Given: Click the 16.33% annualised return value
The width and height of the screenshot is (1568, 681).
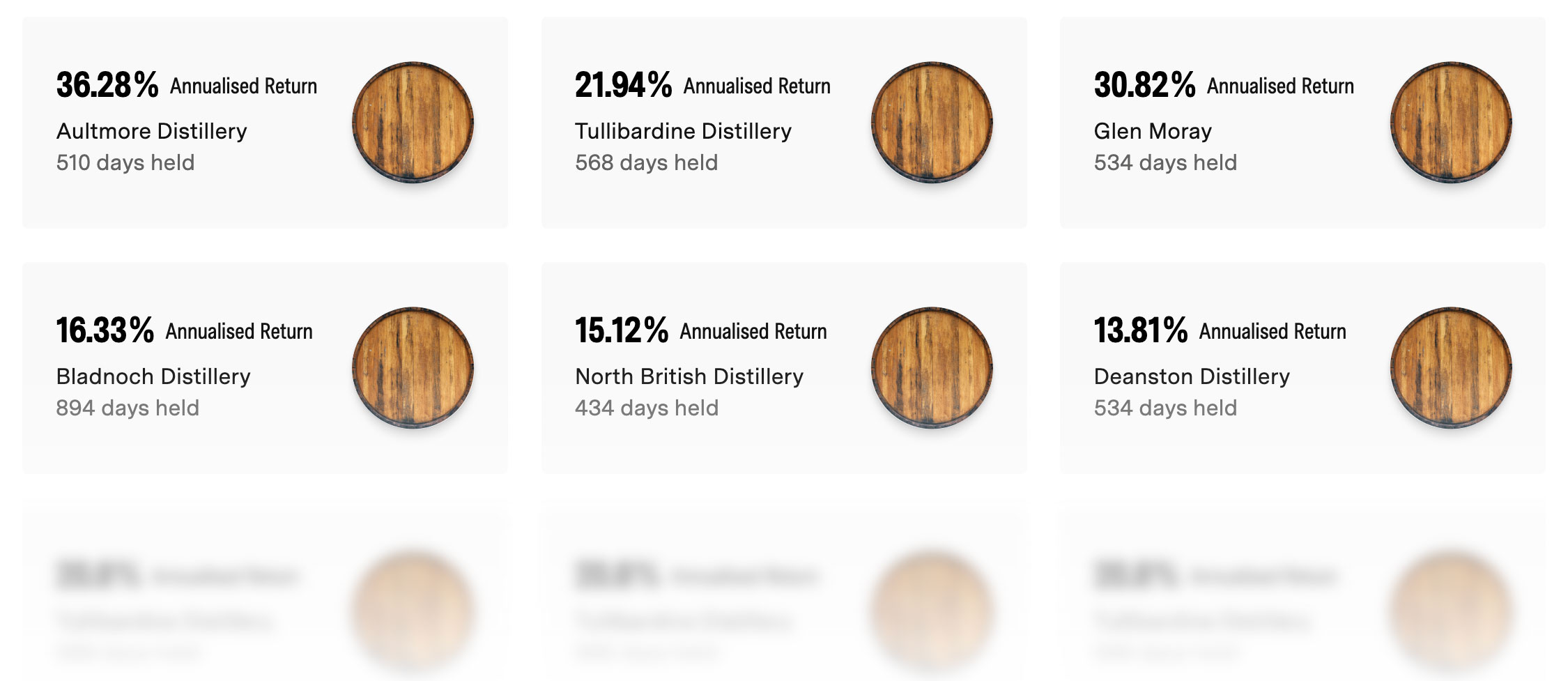Looking at the screenshot, I should pos(105,330).
